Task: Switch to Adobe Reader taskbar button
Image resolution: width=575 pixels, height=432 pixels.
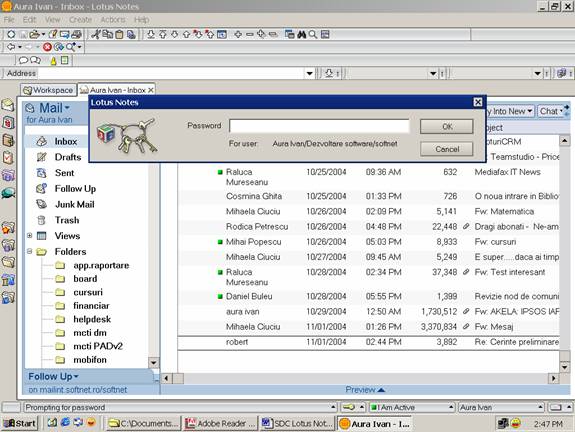Action: [220, 424]
